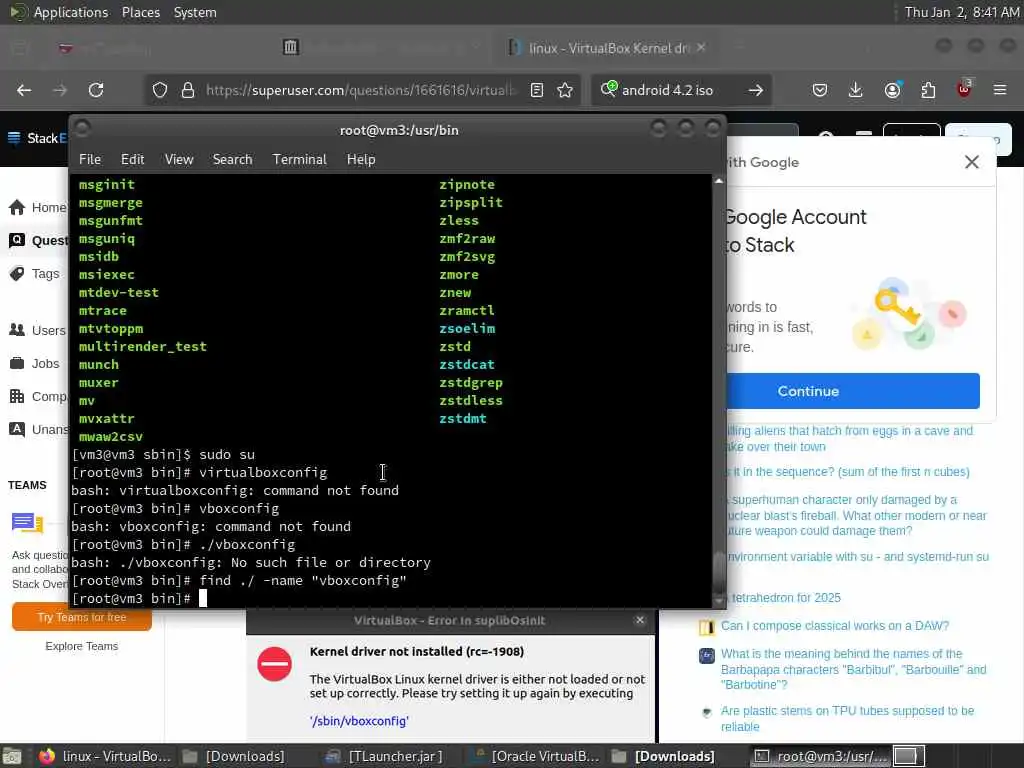This screenshot has height=768, width=1024.
Task: Close the linux - VirtualBox Kernel tab
Action: tap(701, 48)
